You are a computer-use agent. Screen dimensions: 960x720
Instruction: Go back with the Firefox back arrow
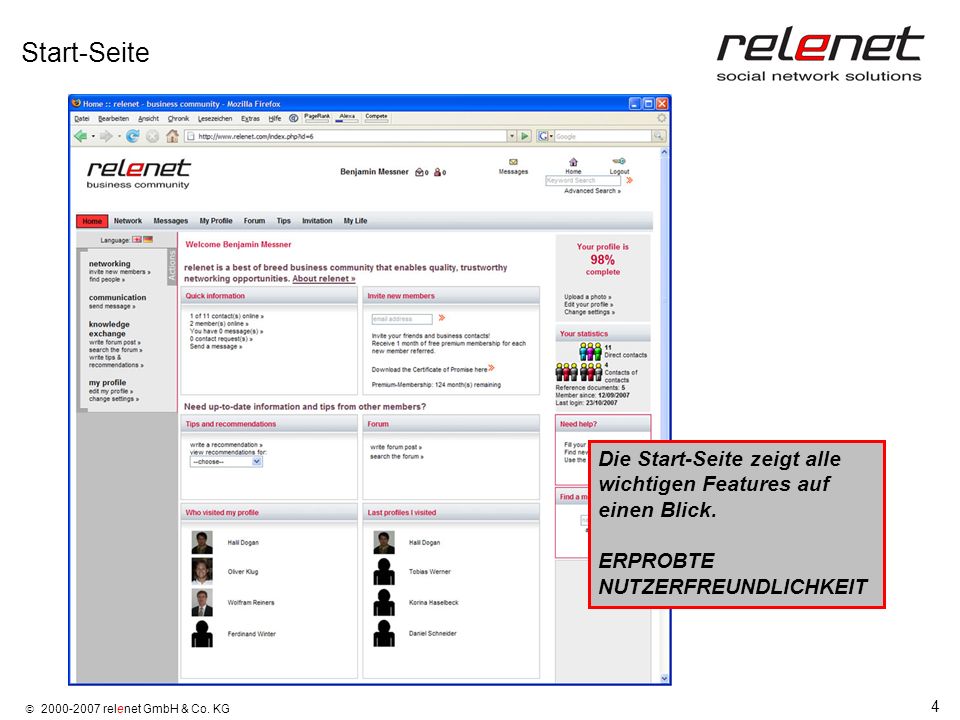80,136
